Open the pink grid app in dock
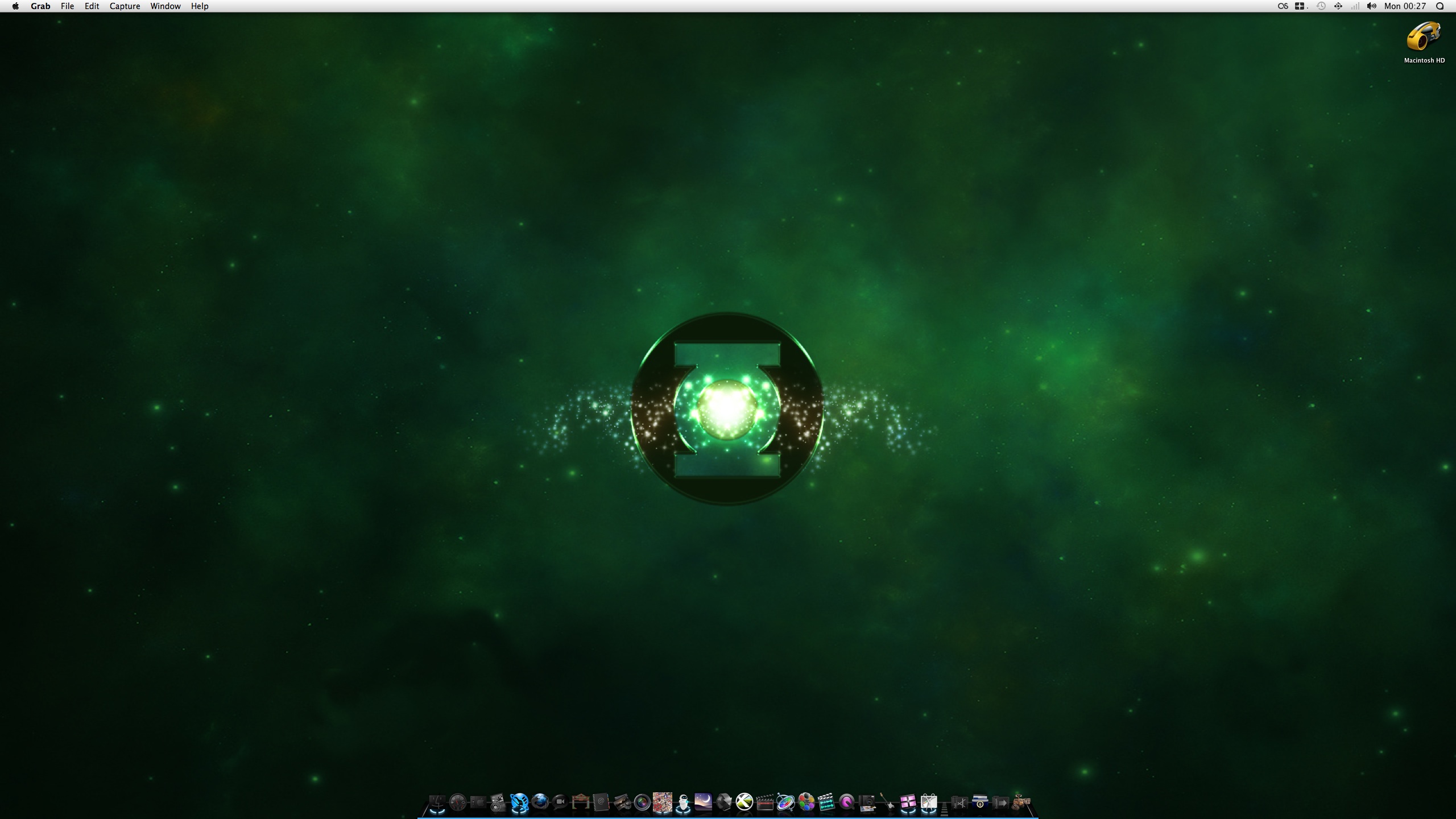1456x819 pixels. pos(908,803)
